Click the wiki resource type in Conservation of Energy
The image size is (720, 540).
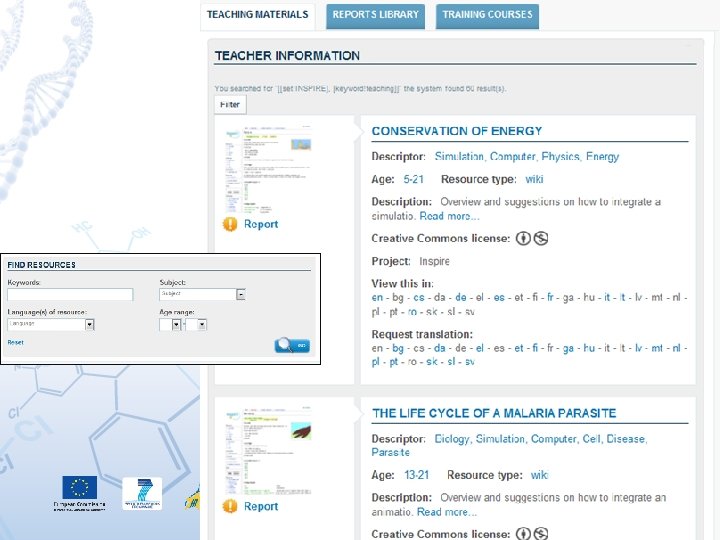(x=534, y=179)
